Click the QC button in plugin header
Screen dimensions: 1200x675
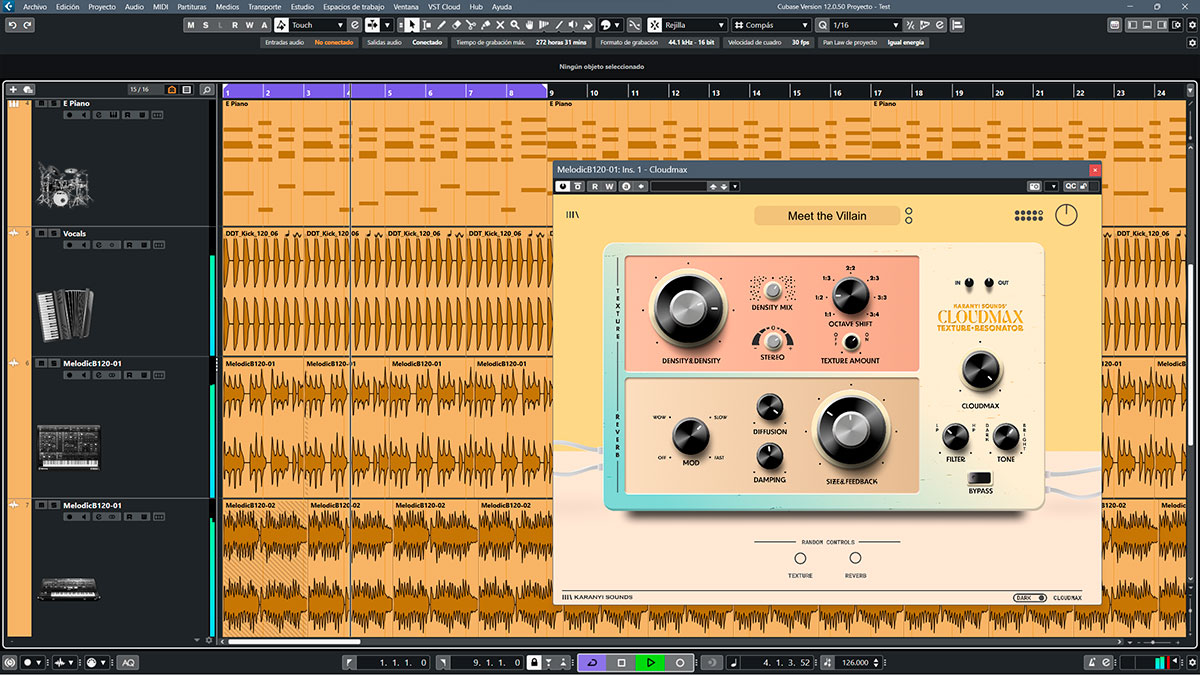coord(1070,186)
